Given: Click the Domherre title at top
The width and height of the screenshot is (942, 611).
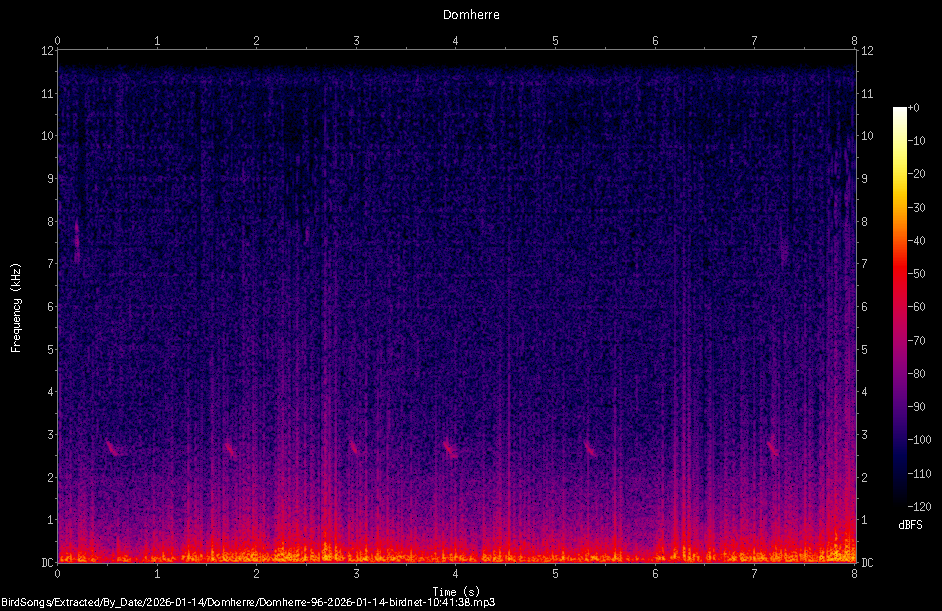Looking at the screenshot, I should coord(471,14).
